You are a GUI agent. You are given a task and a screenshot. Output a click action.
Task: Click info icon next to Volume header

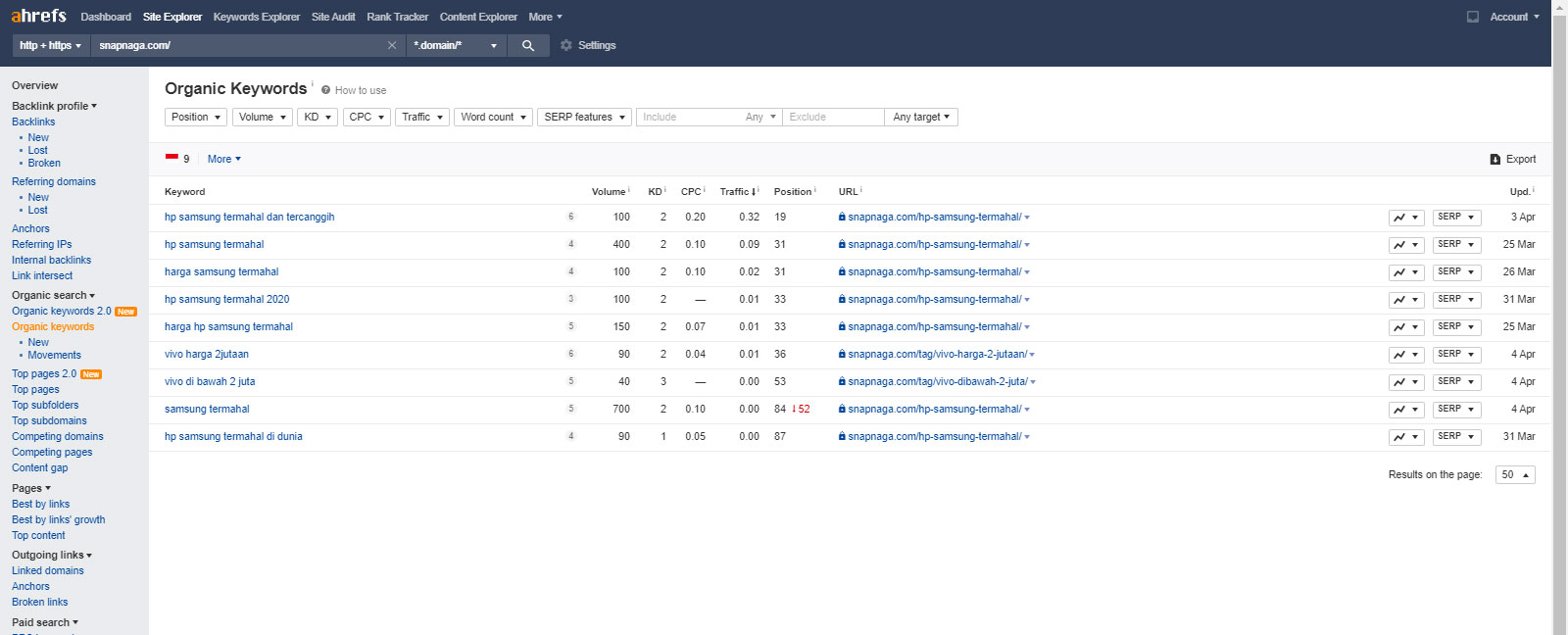[629, 190]
